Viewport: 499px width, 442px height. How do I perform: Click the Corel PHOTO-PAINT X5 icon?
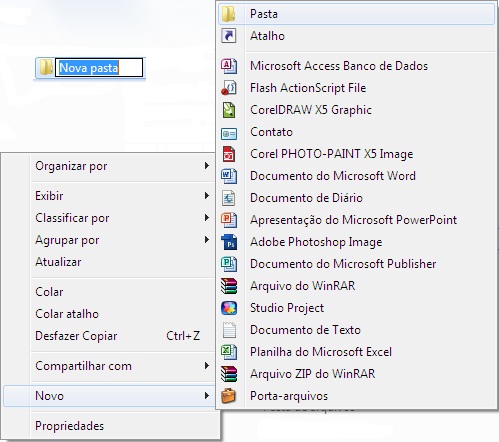[x=229, y=154]
